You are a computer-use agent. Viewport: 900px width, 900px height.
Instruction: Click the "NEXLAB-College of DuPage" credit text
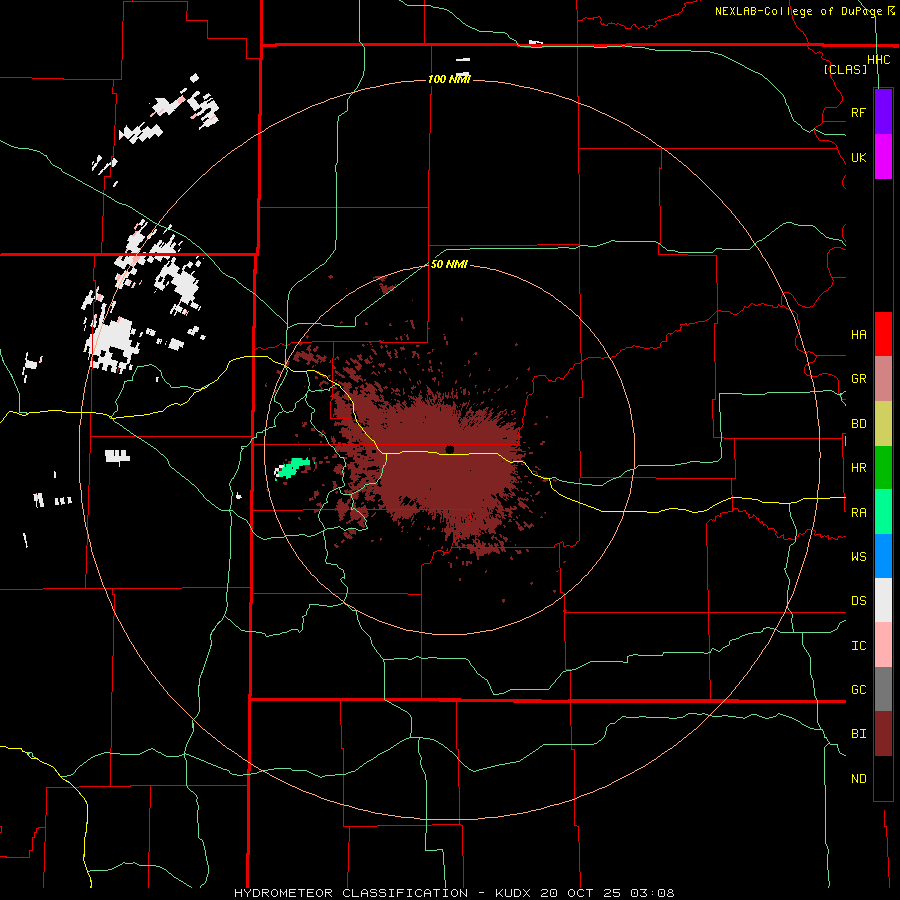(798, 11)
